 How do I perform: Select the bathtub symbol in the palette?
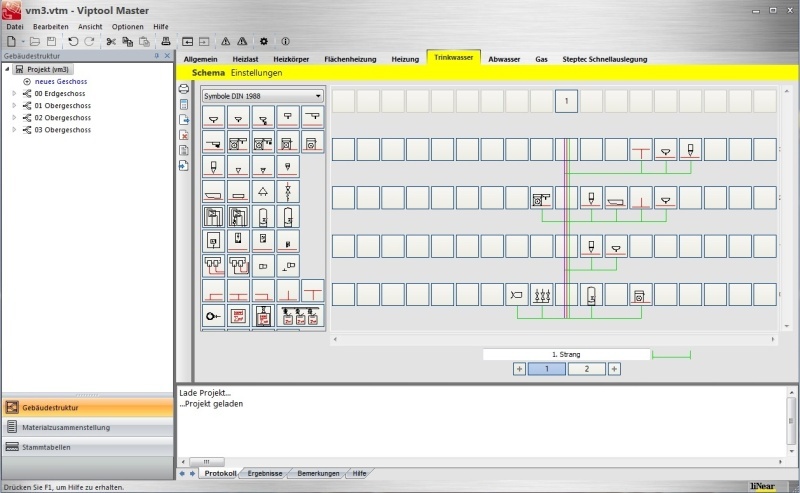pos(213,192)
